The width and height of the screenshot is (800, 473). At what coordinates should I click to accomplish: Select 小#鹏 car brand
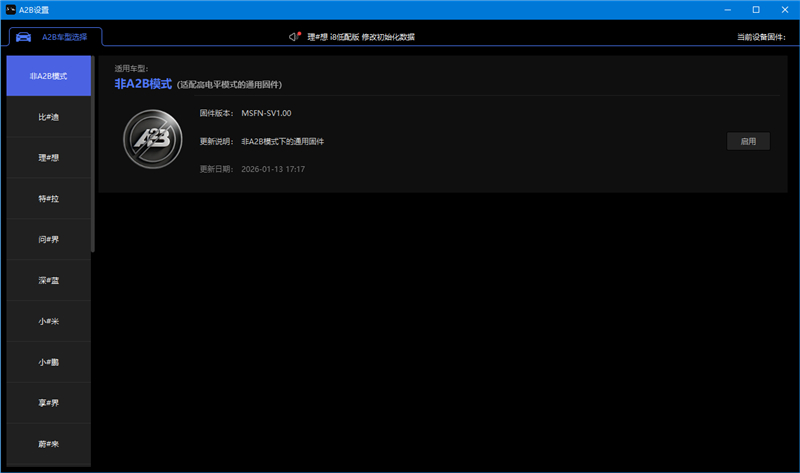tap(49, 361)
